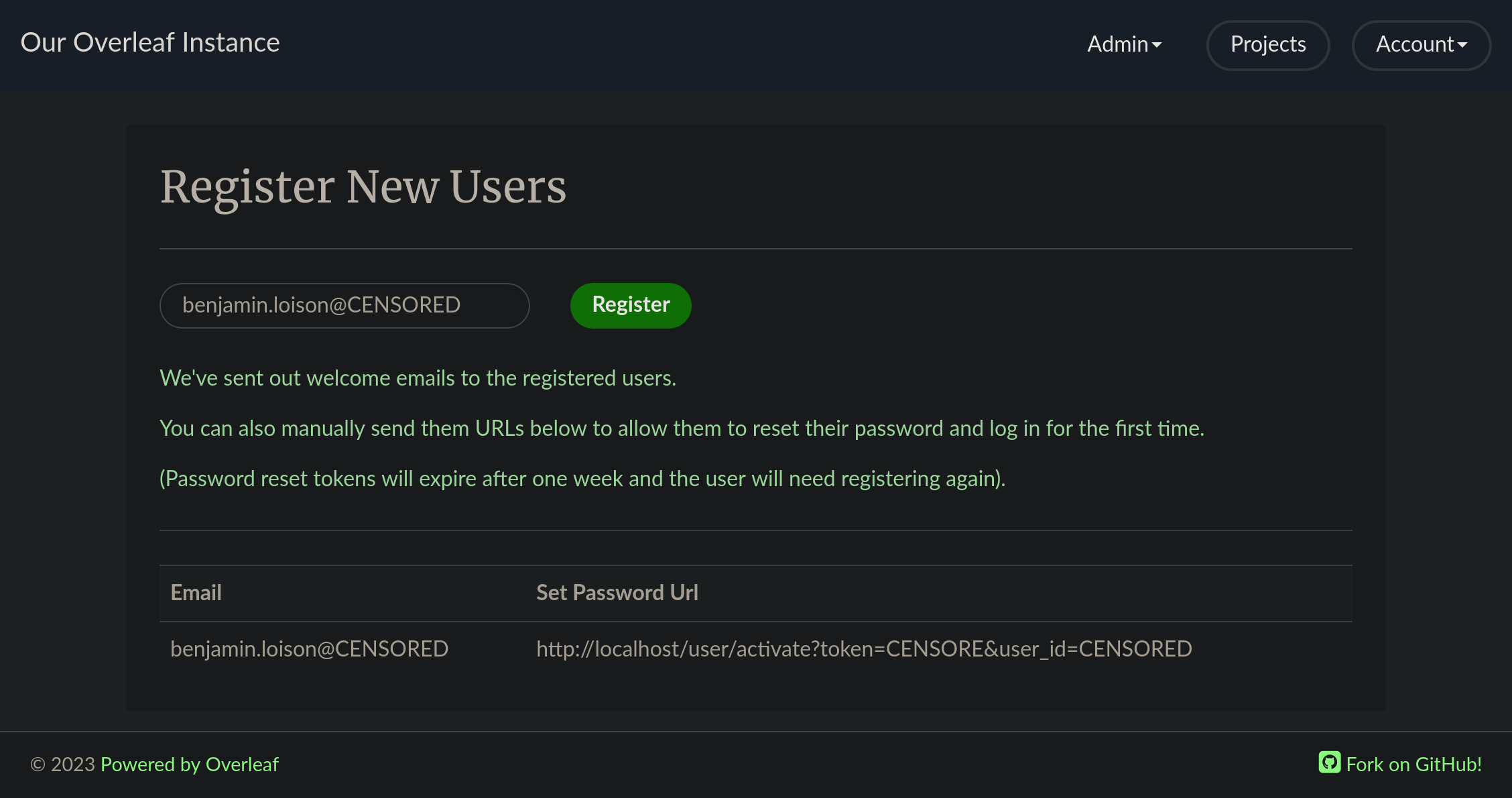Click the © 2023 copyright text
1512x798 pixels.
tap(63, 764)
